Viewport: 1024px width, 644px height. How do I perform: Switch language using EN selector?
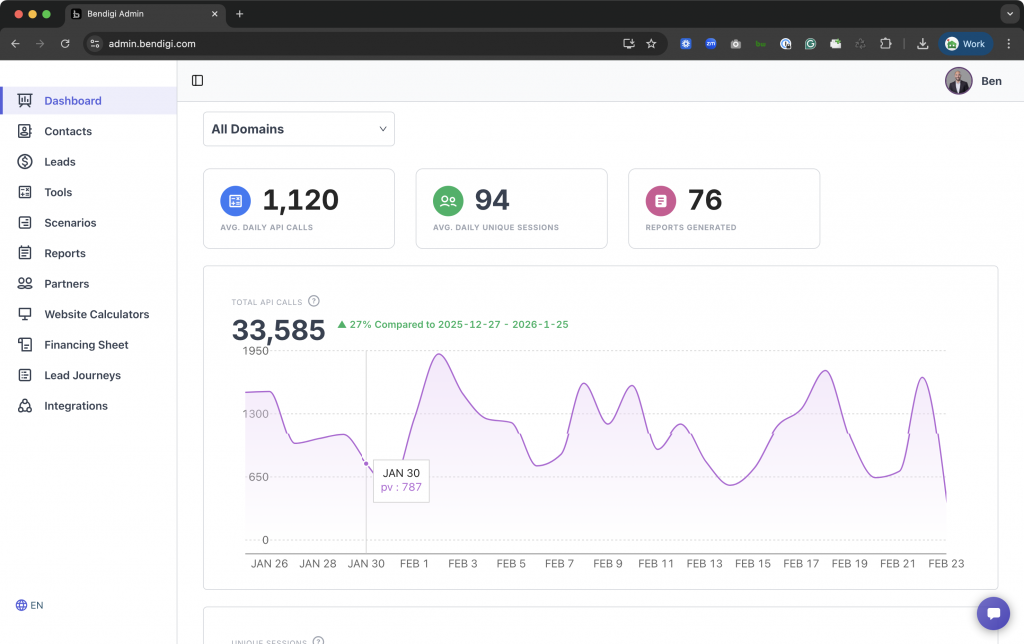pyautogui.click(x=30, y=605)
